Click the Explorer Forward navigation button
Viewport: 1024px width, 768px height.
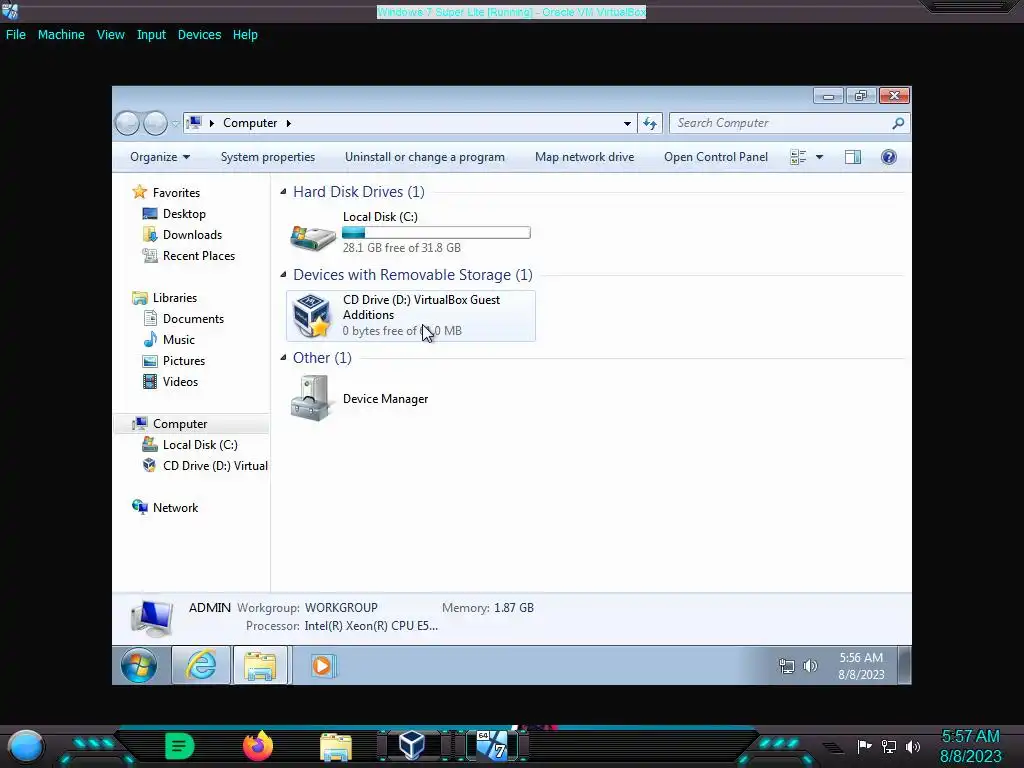(x=155, y=123)
